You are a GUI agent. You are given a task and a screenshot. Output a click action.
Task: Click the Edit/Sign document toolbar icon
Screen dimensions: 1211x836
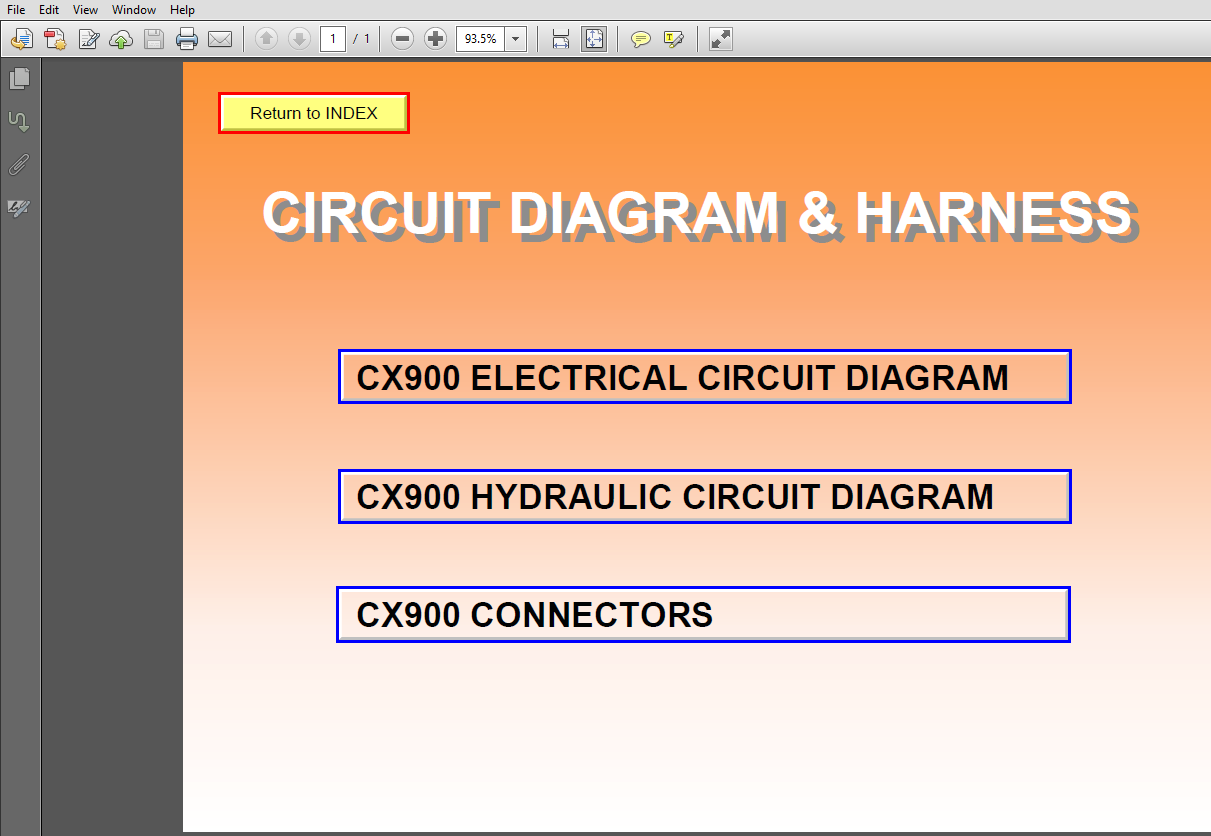pyautogui.click(x=89, y=39)
